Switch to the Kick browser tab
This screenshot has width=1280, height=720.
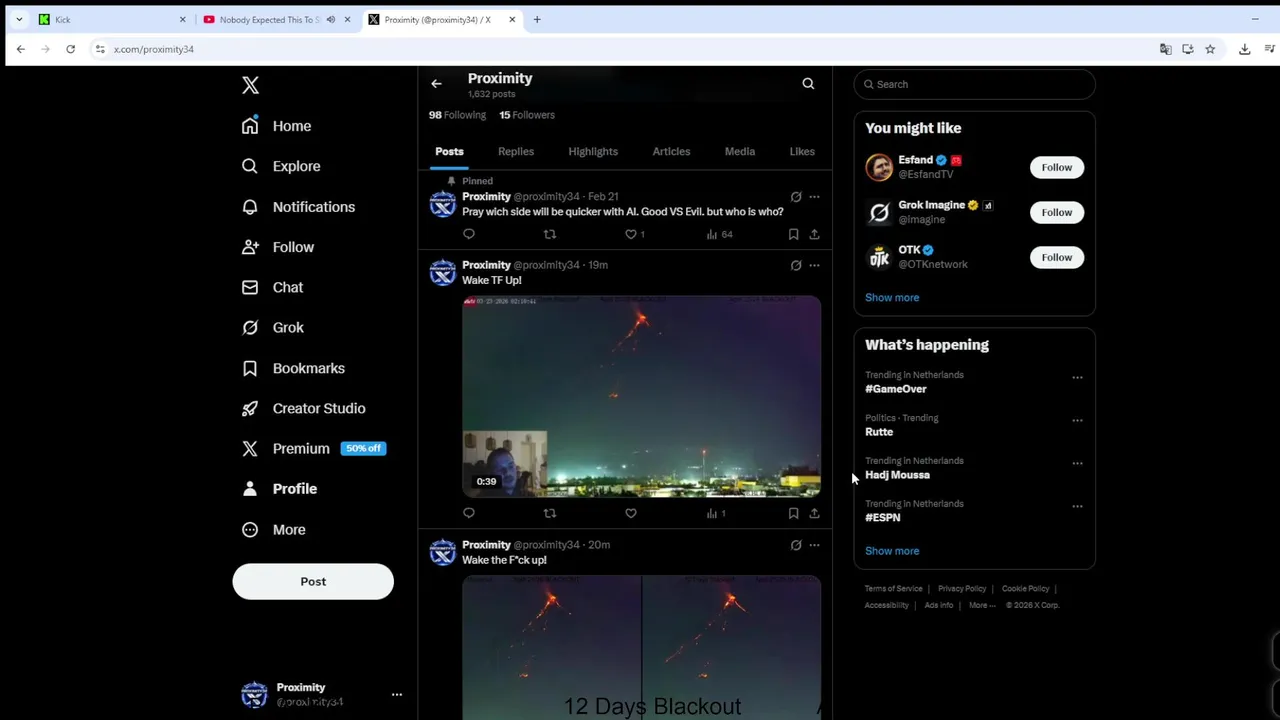coord(112,19)
